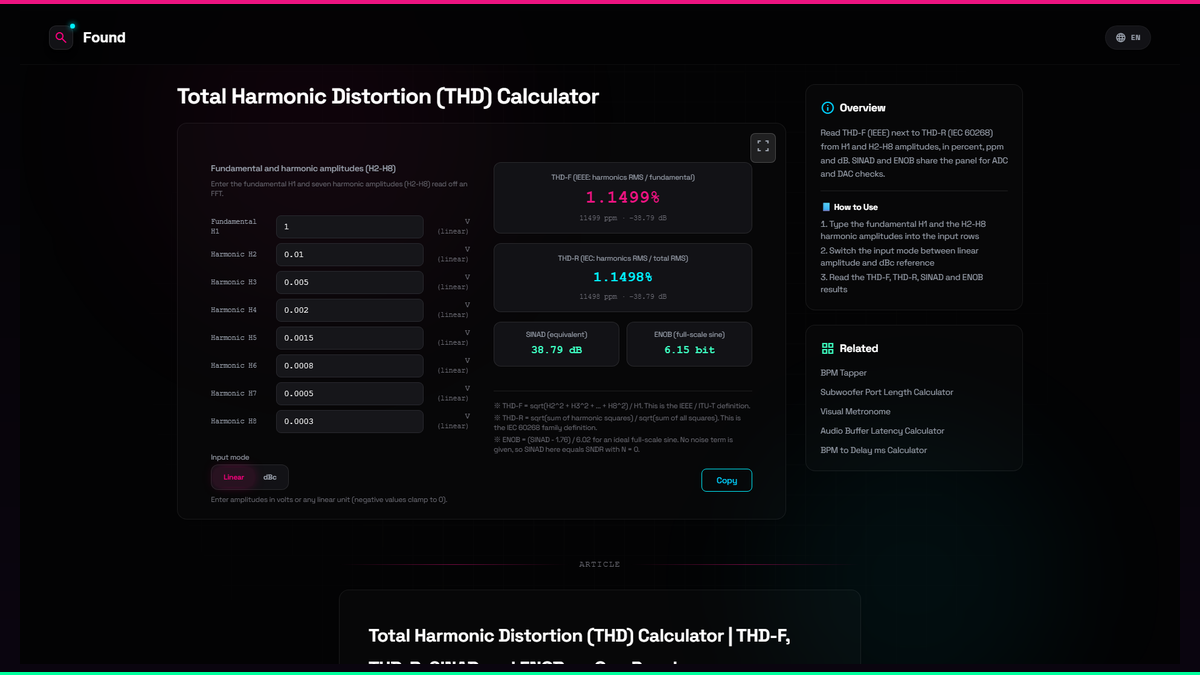
Task: Edit the Harmonic H8 amplitude field
Action: click(350, 421)
